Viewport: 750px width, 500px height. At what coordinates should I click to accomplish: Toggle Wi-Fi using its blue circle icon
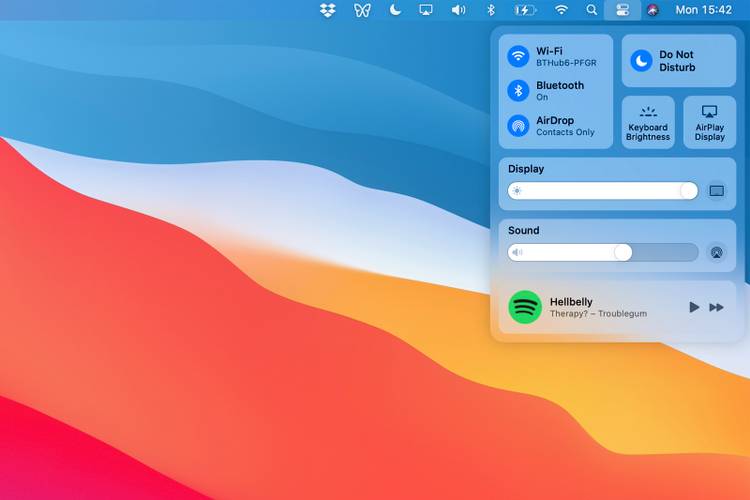(x=518, y=56)
